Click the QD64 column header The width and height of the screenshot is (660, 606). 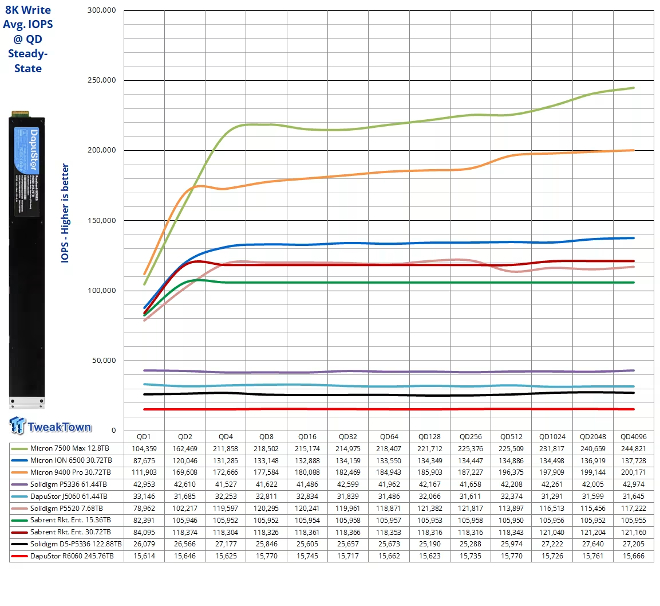point(389,437)
